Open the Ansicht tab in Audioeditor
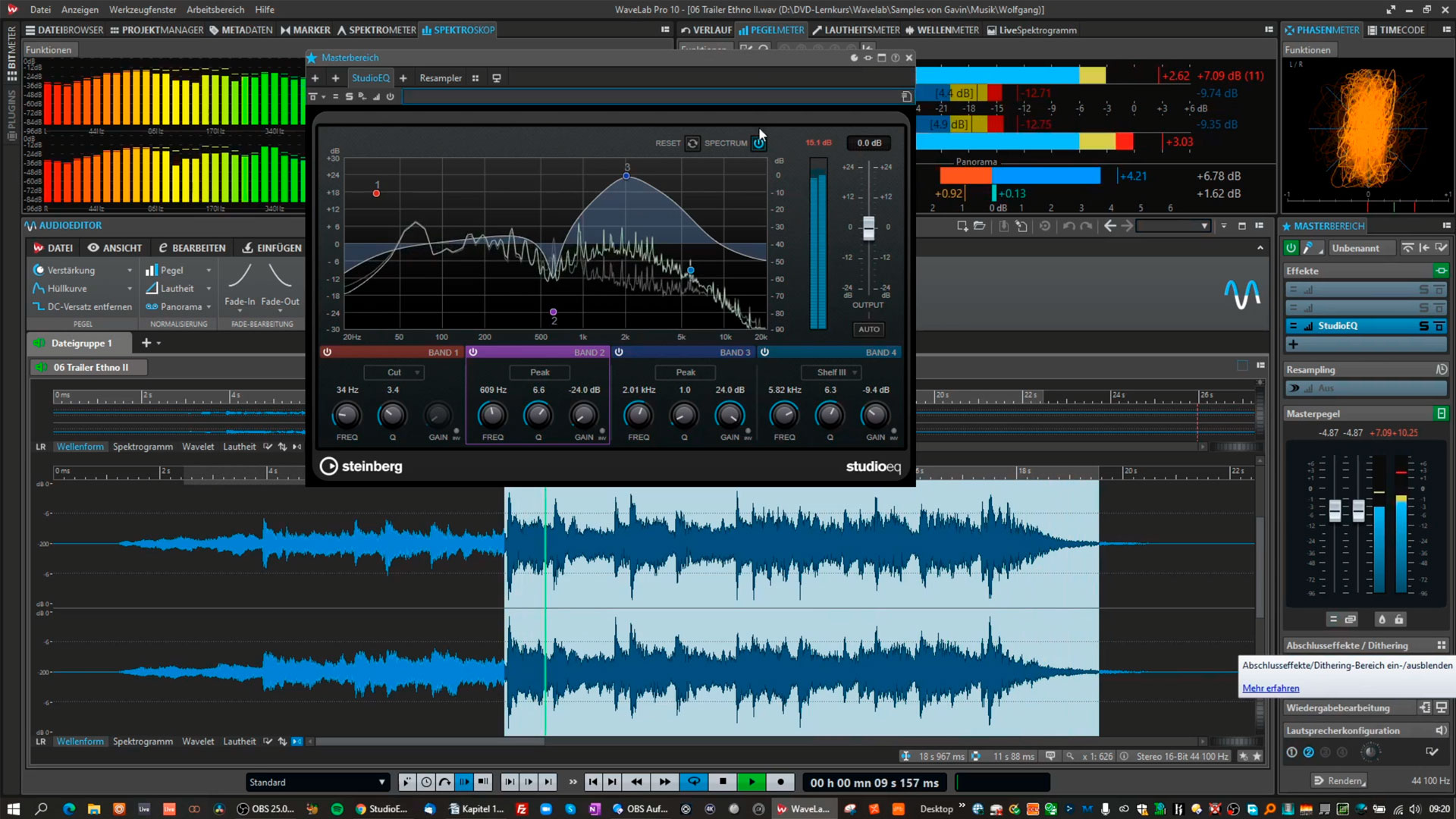Image resolution: width=1456 pixels, height=819 pixels. [115, 248]
